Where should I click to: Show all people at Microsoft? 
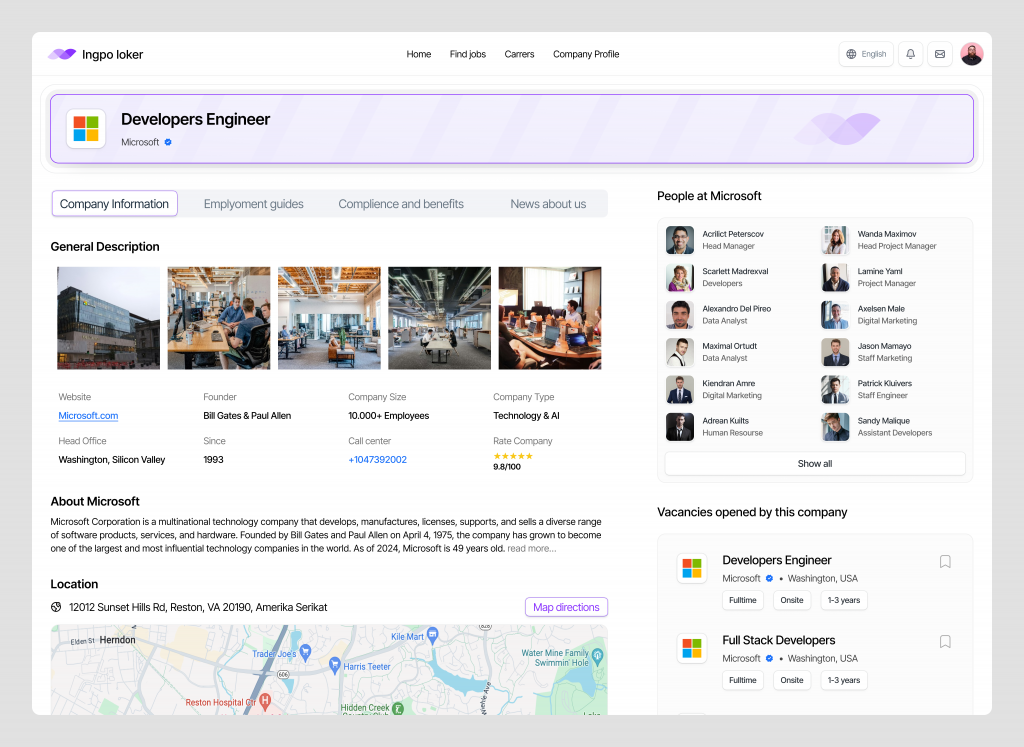click(814, 464)
